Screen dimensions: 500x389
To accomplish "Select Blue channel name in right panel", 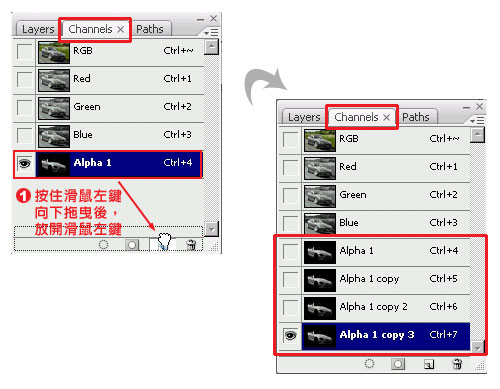I will click(349, 223).
